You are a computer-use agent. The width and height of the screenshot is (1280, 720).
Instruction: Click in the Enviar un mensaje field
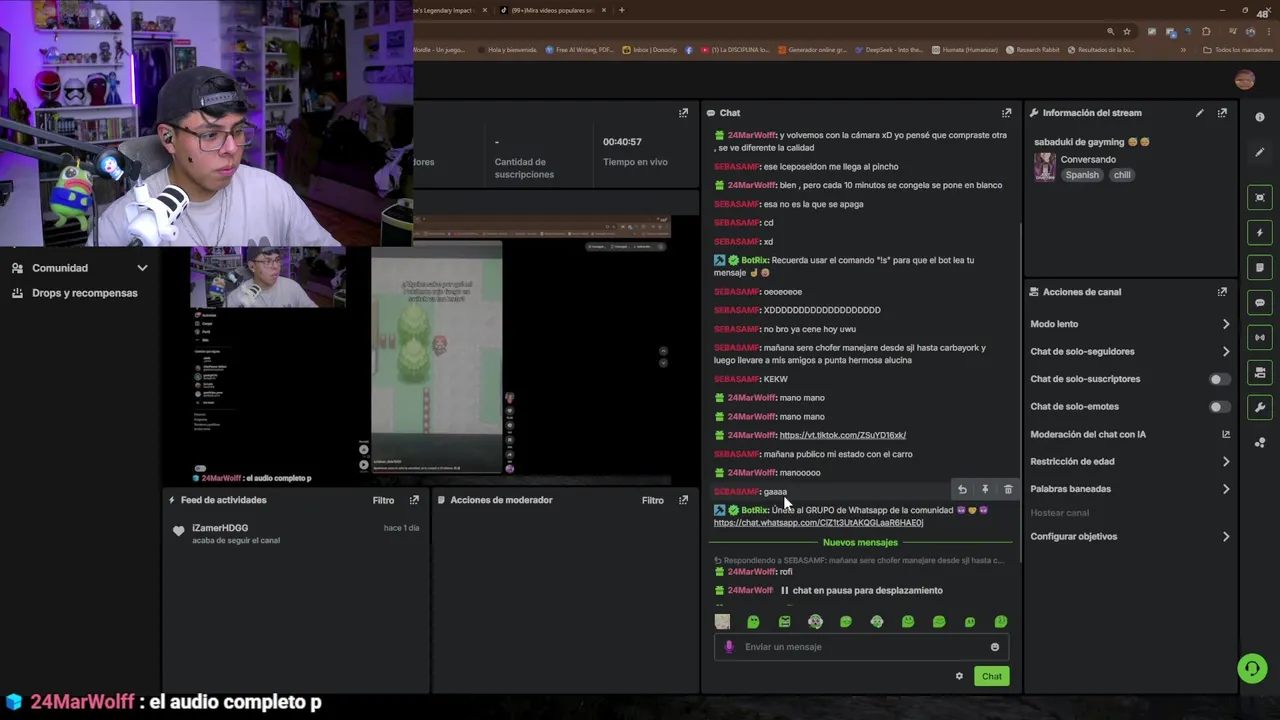click(x=861, y=647)
